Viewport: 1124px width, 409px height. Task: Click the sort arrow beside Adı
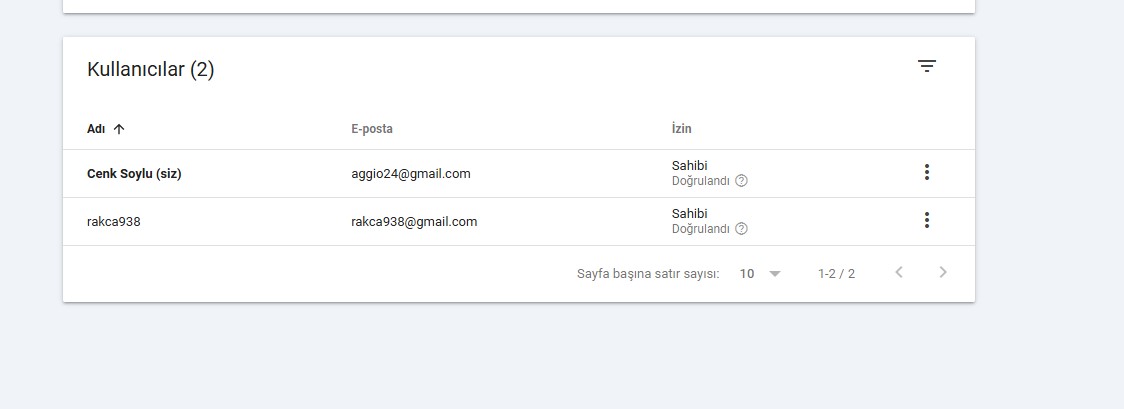point(119,129)
